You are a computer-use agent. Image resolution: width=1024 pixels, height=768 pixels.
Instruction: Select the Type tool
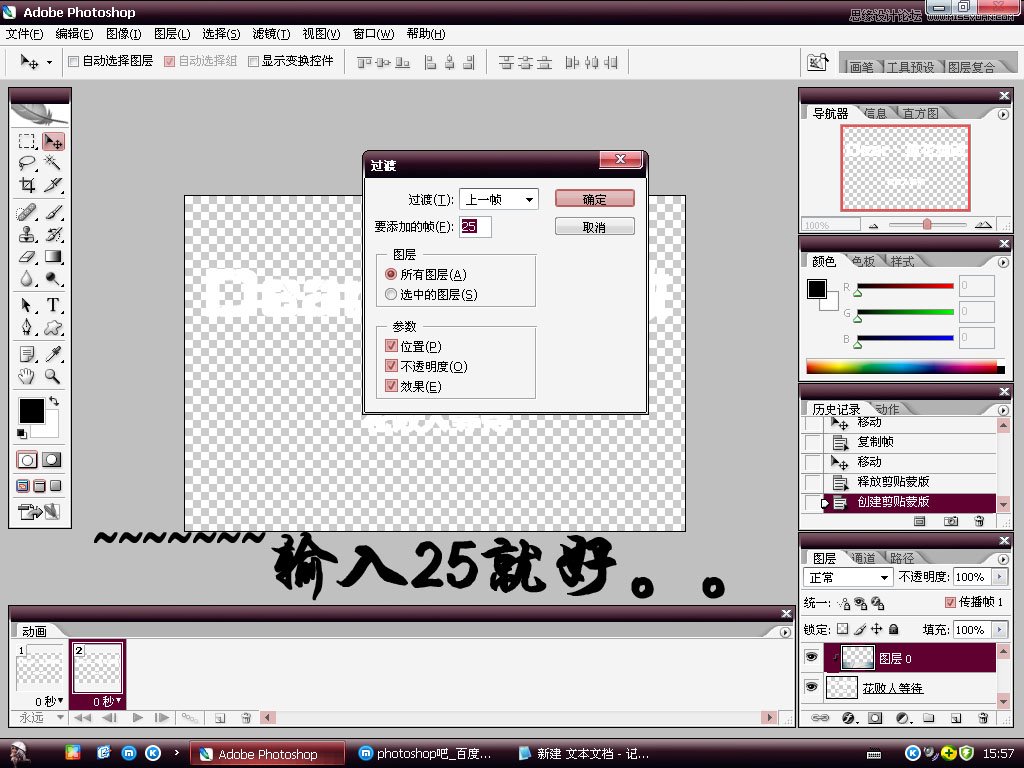tap(53, 302)
